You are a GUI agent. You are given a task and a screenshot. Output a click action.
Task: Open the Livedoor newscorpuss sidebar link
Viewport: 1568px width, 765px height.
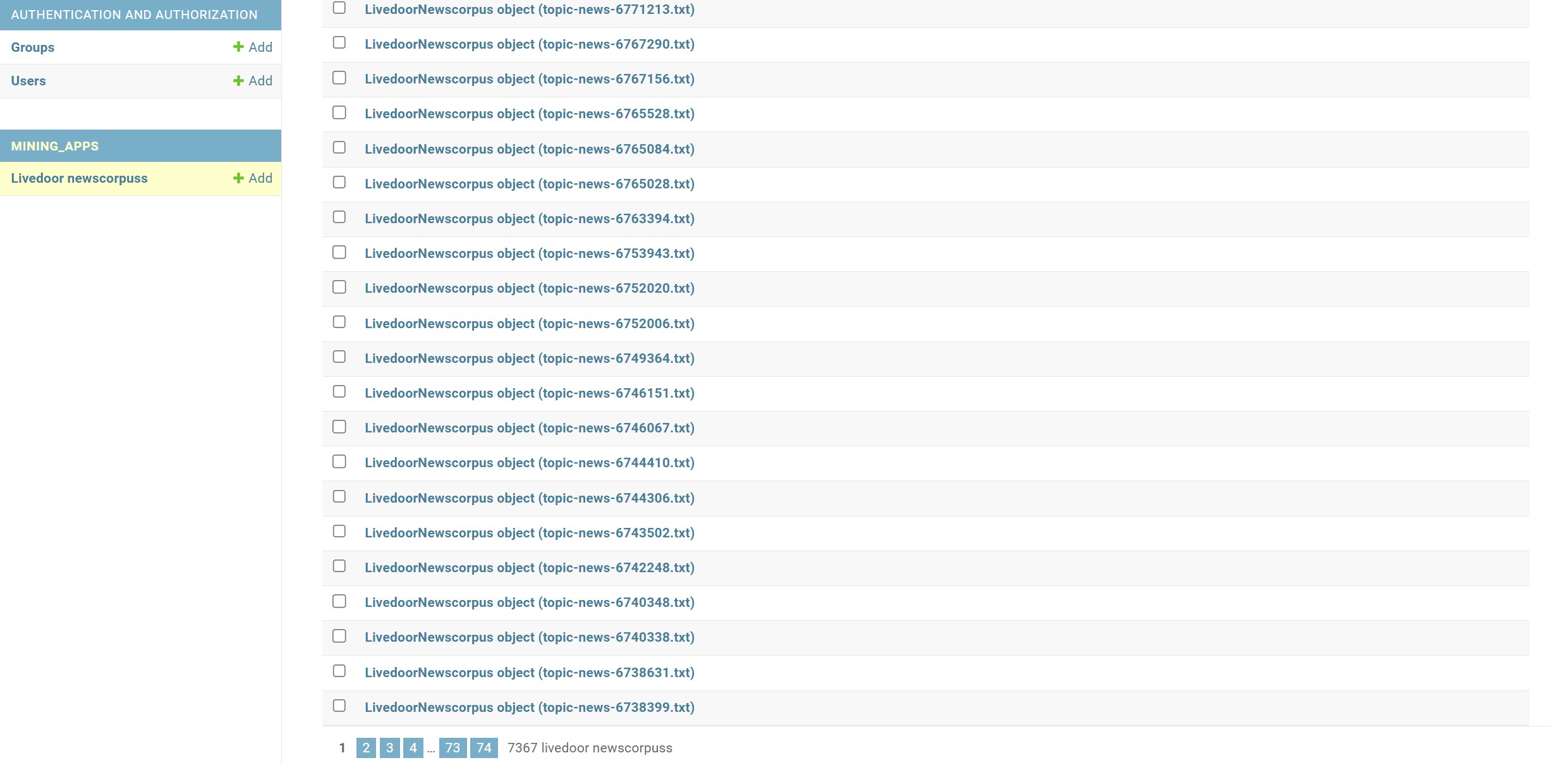point(79,178)
